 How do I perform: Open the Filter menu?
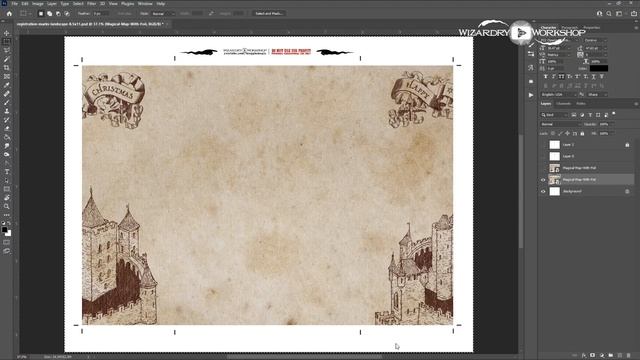[91, 4]
